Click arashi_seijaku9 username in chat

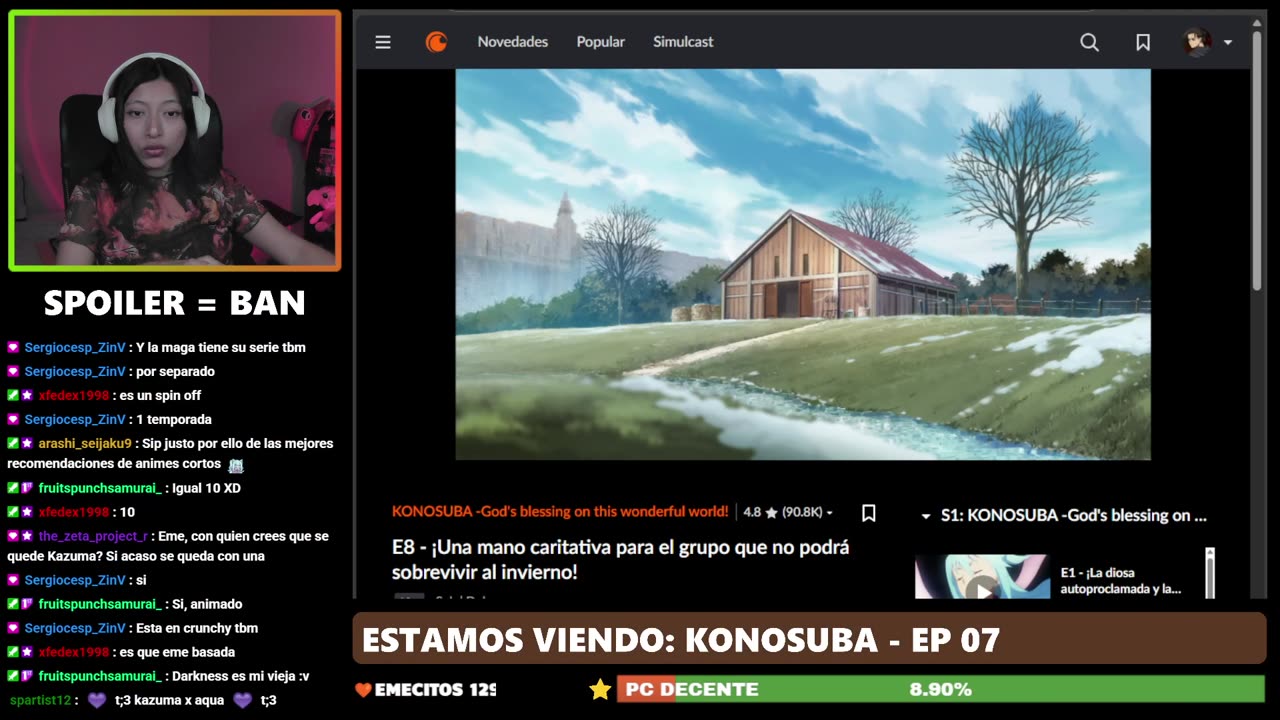(85, 443)
